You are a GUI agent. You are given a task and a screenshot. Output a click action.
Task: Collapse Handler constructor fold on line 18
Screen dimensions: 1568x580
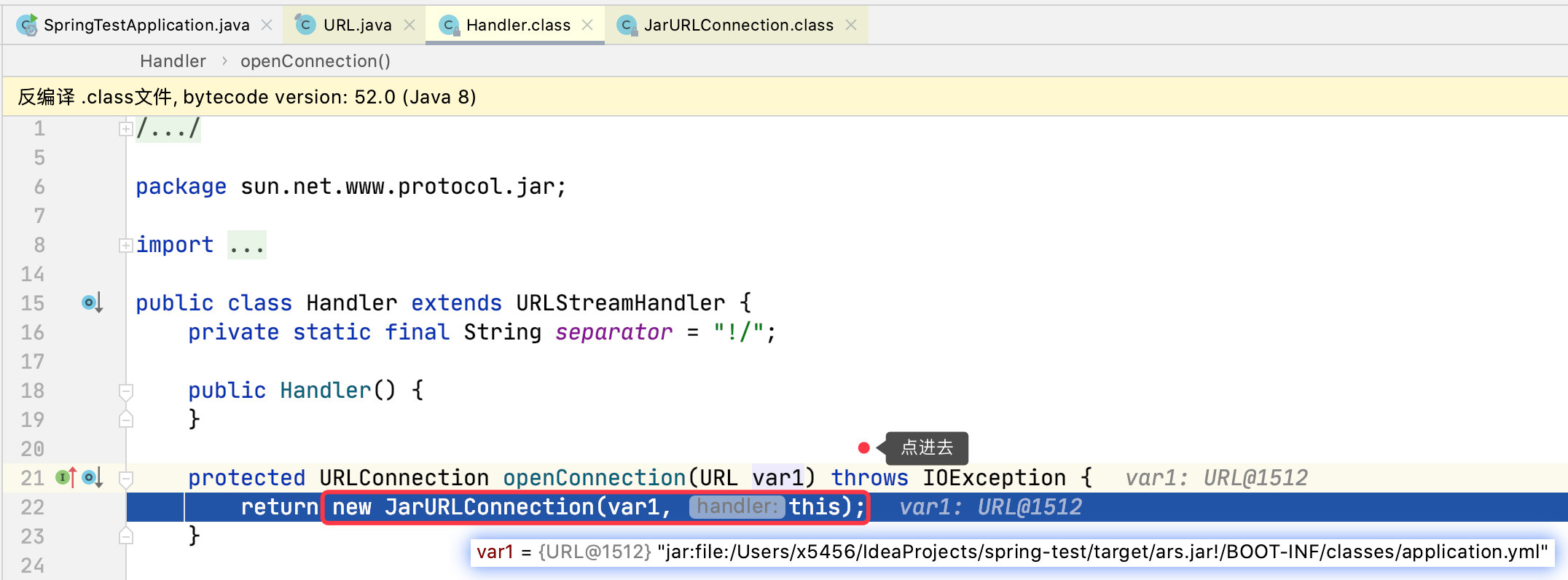click(x=125, y=391)
